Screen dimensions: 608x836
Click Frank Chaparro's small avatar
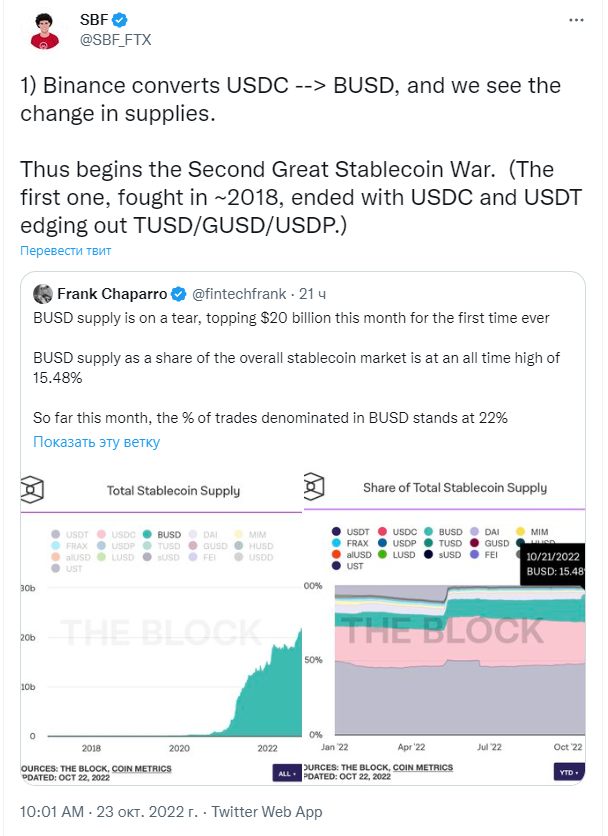tap(43, 294)
